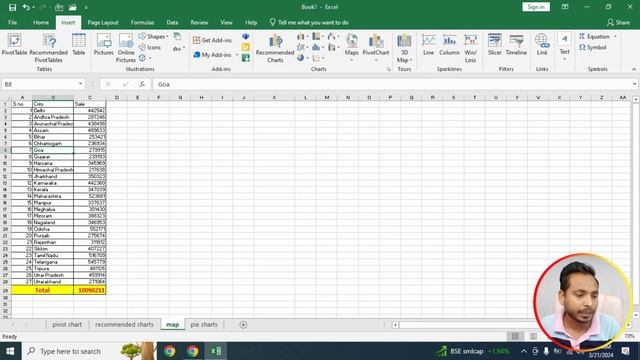Insert a Slicer filter
The height and width of the screenshot is (360, 640).
pos(495,45)
